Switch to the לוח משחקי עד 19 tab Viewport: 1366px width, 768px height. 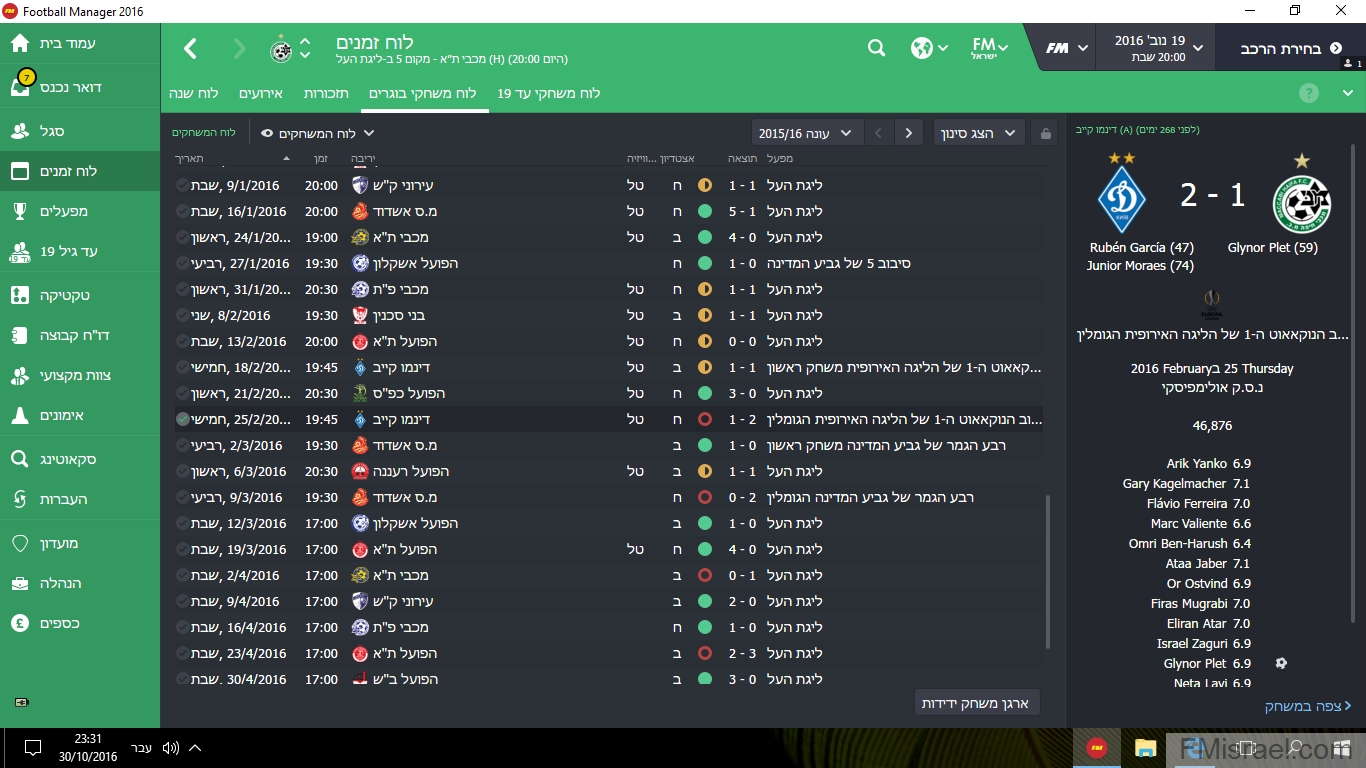click(x=549, y=93)
